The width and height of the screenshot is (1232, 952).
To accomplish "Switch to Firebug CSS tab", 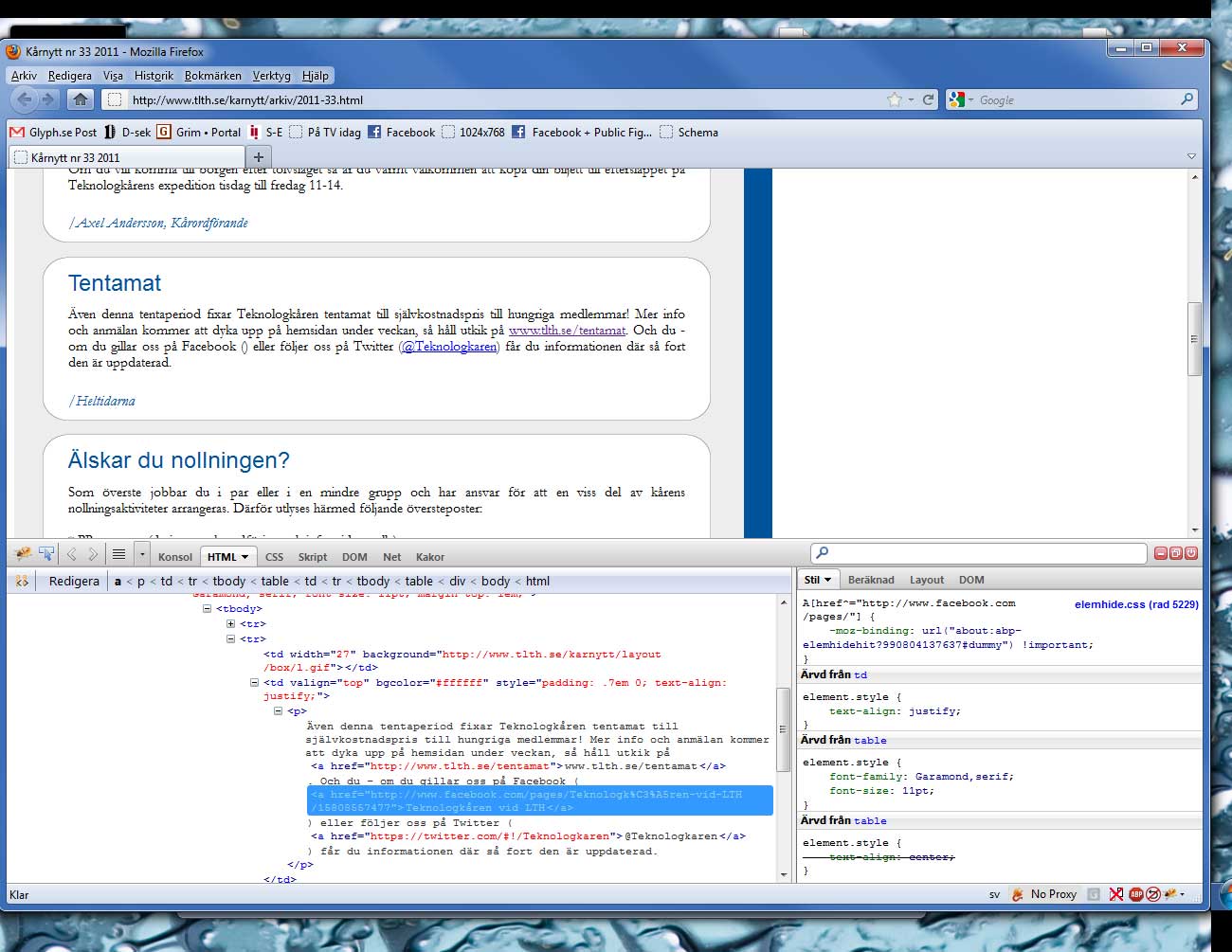I will (275, 557).
